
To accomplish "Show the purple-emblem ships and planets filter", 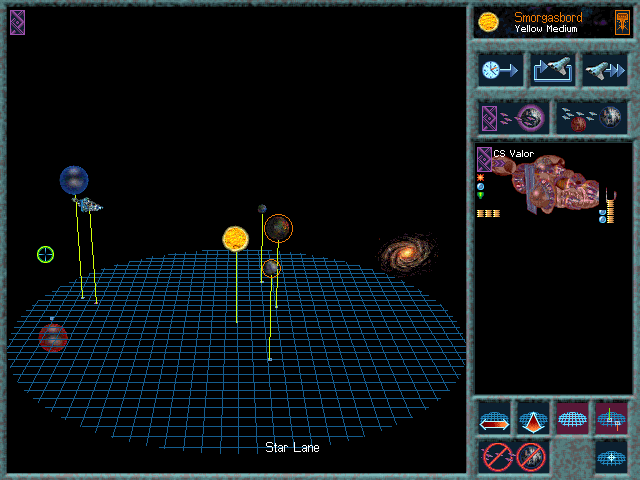I will [x=513, y=118].
